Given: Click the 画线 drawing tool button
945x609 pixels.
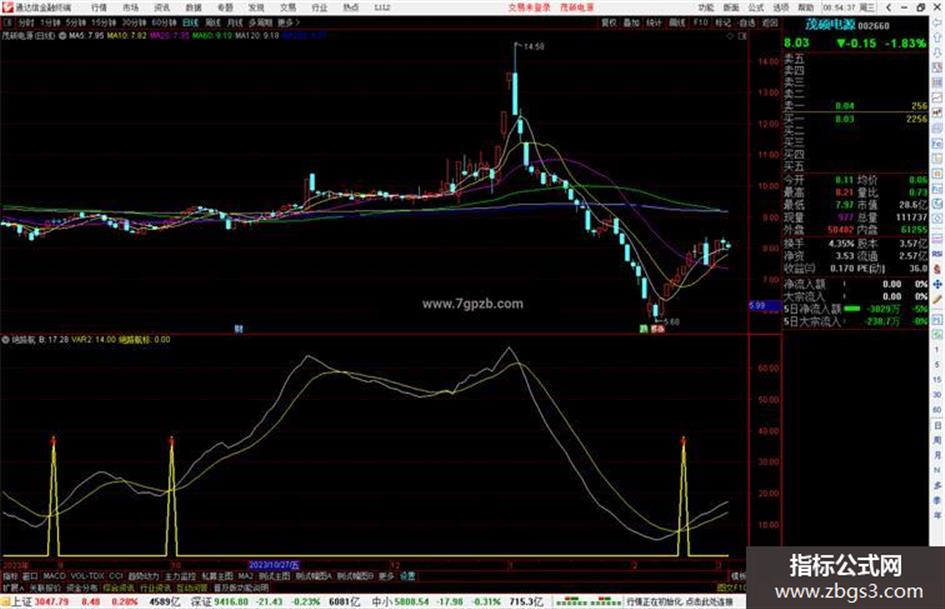Looking at the screenshot, I should click(677, 22).
